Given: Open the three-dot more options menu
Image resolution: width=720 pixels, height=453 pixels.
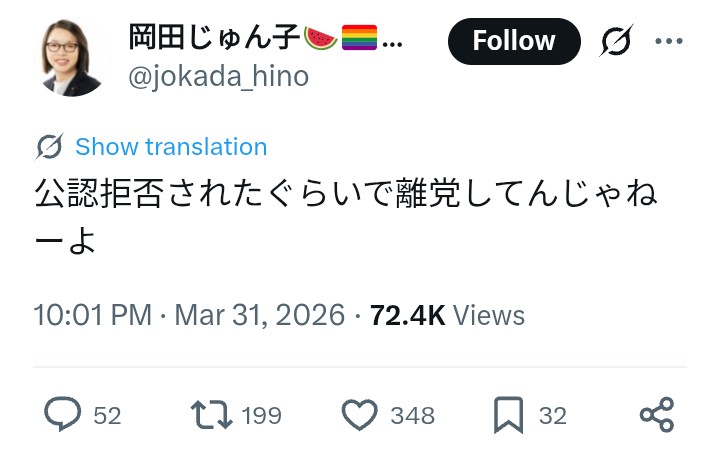Looking at the screenshot, I should pyautogui.click(x=668, y=41).
